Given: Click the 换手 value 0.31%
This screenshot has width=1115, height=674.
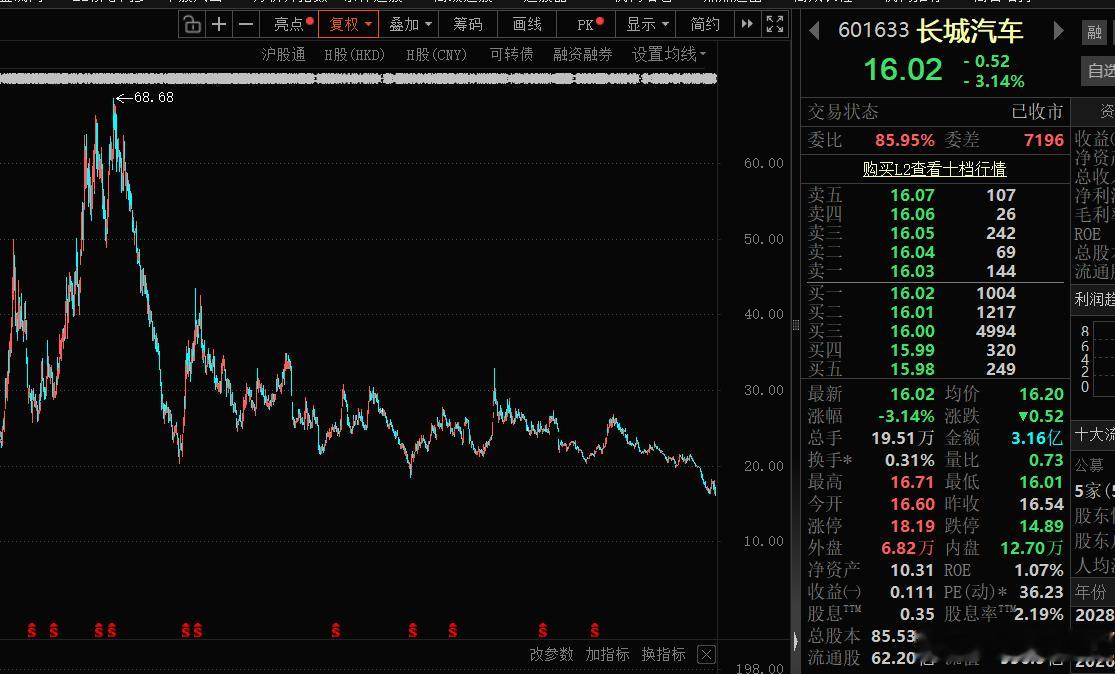Looking at the screenshot, I should click(x=909, y=460).
